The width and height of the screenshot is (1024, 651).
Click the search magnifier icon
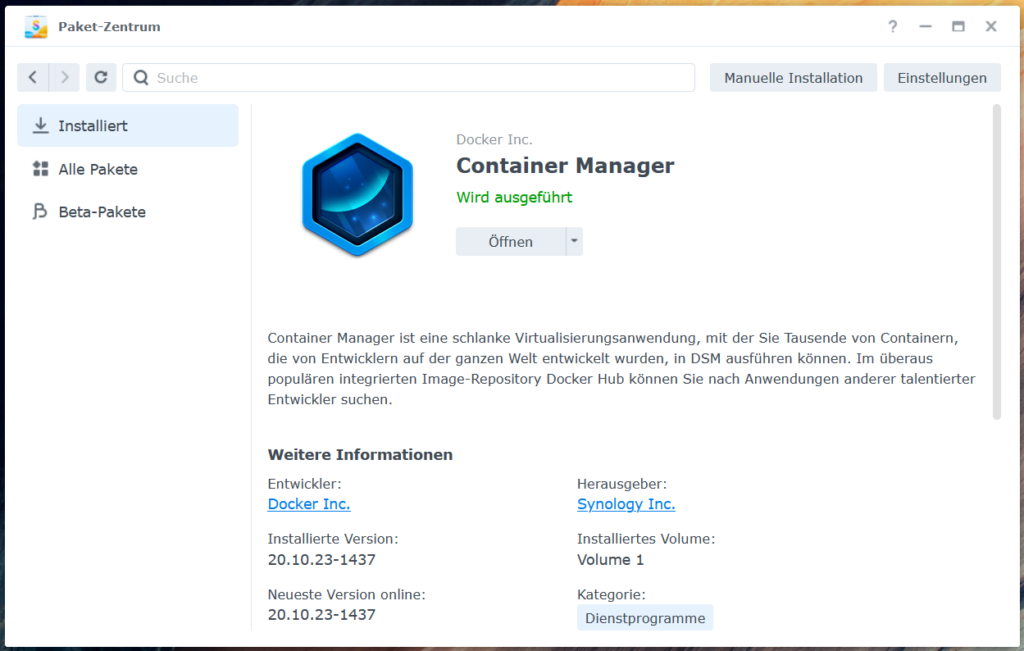pos(140,78)
